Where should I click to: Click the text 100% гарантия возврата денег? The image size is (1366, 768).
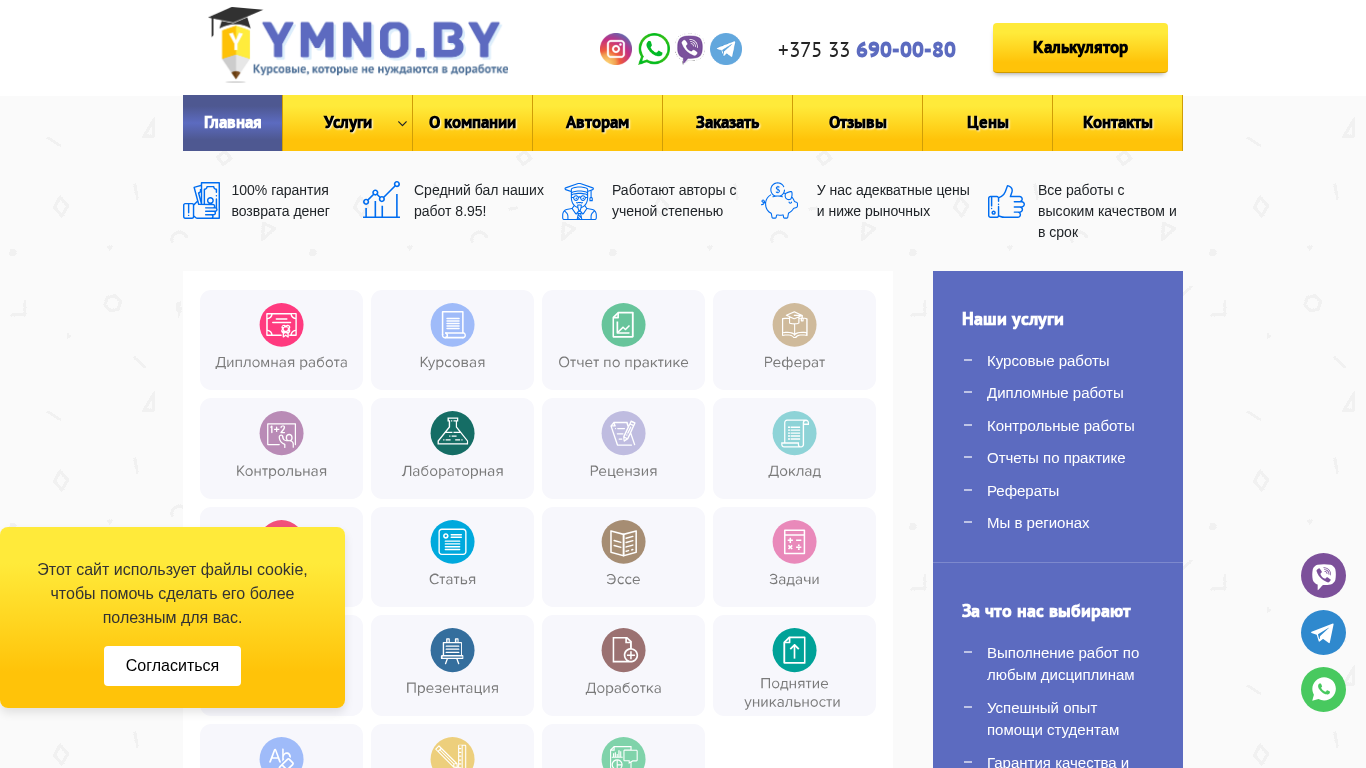(281, 201)
